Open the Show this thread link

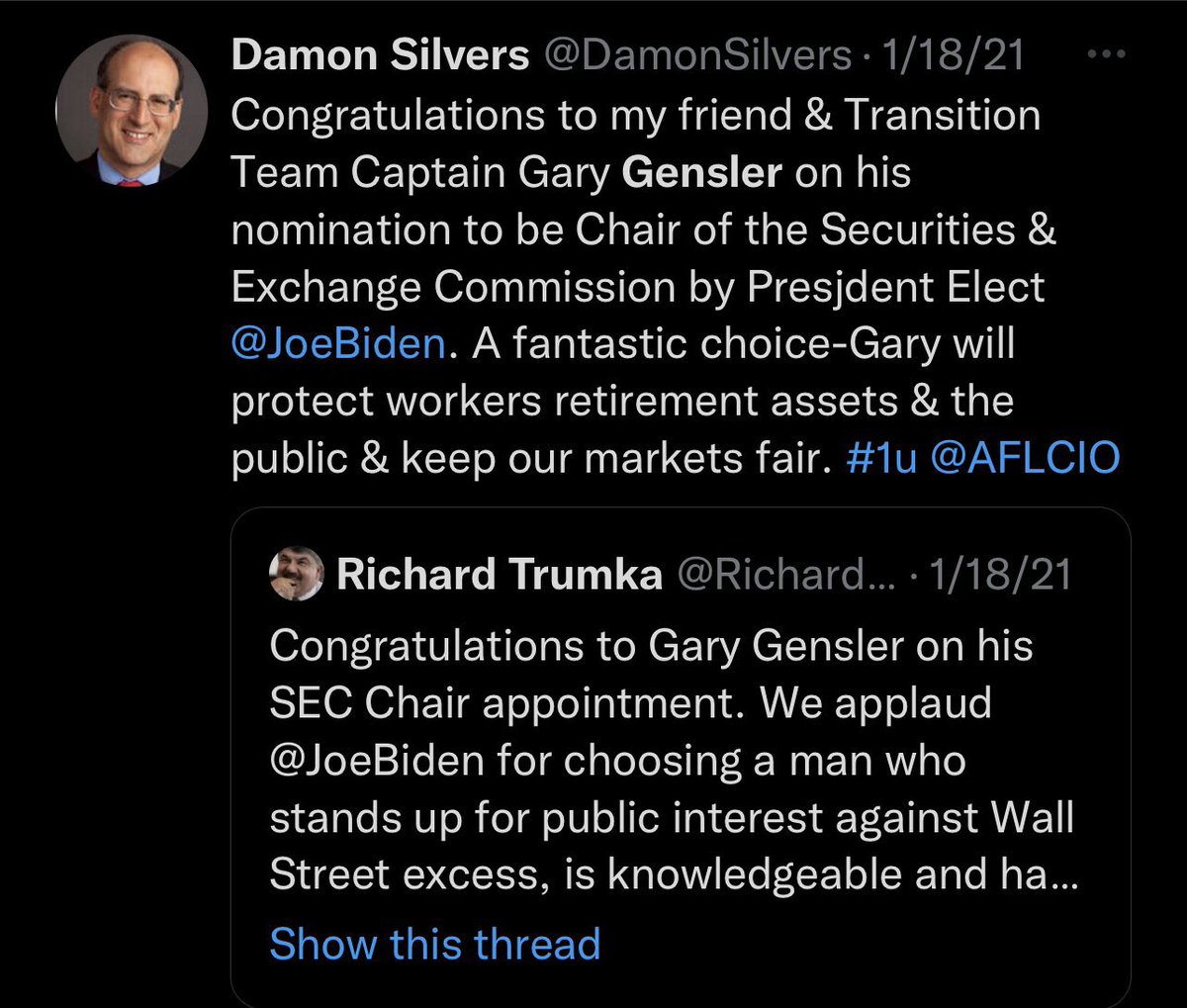[434, 943]
